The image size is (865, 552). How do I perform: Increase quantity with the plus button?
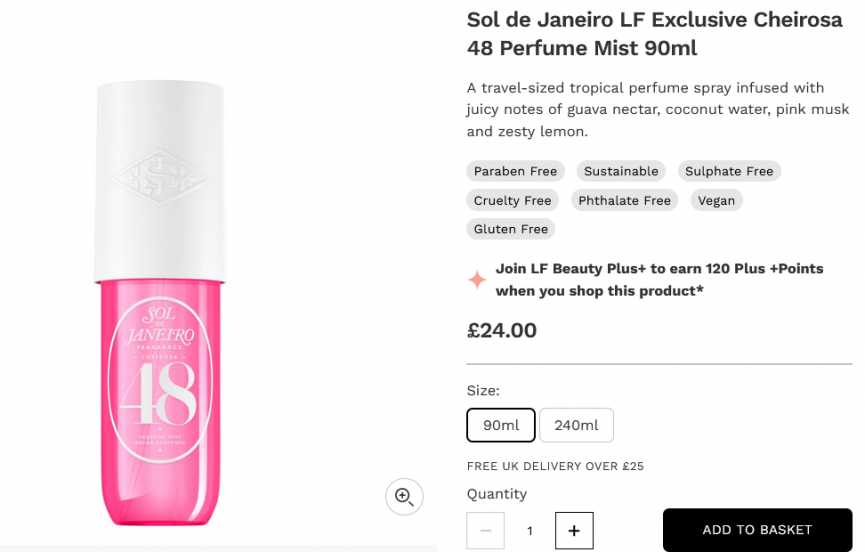click(x=574, y=530)
